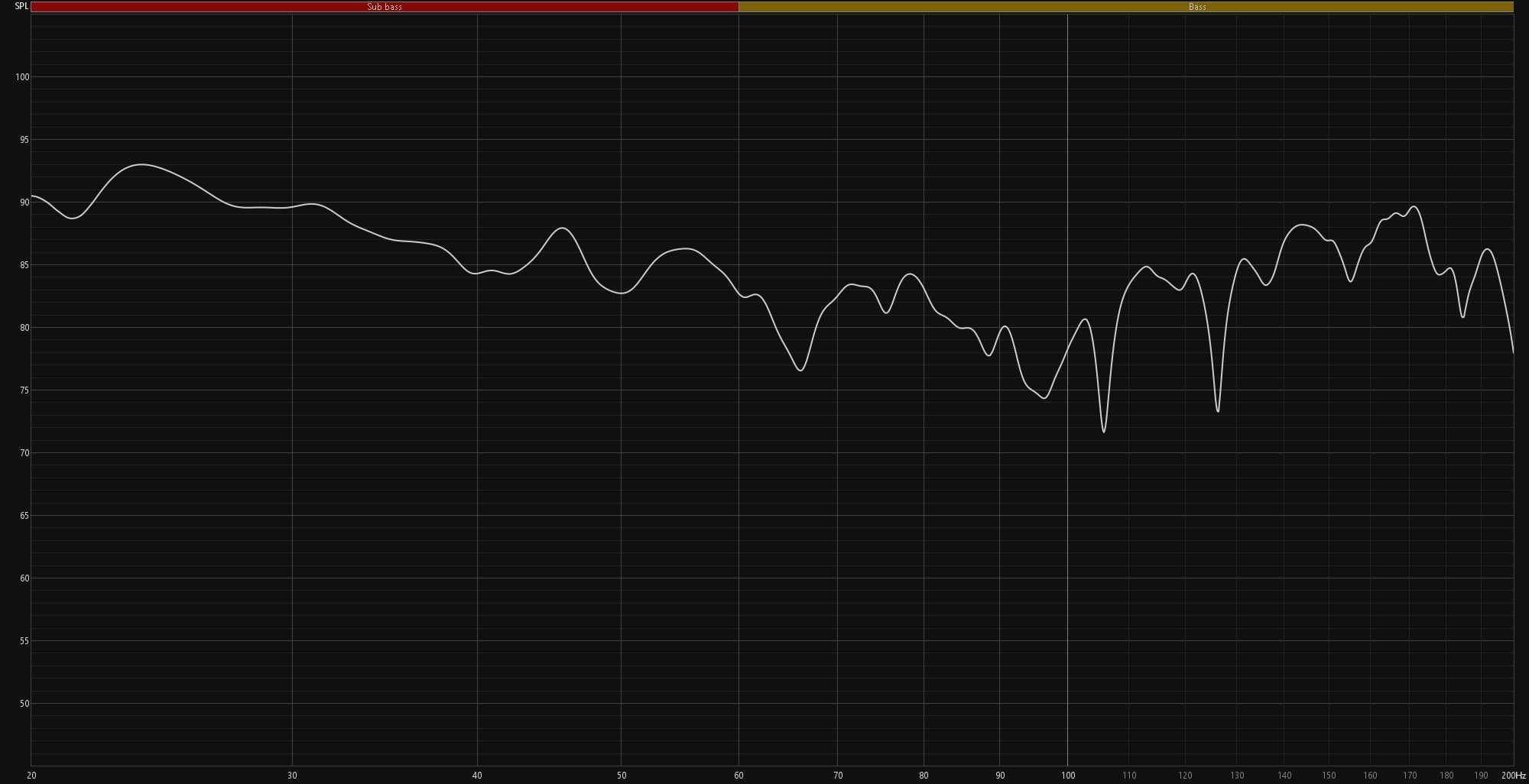Click the yellow Bass band label
Viewport: 1529px width, 784px height.
1197,7
